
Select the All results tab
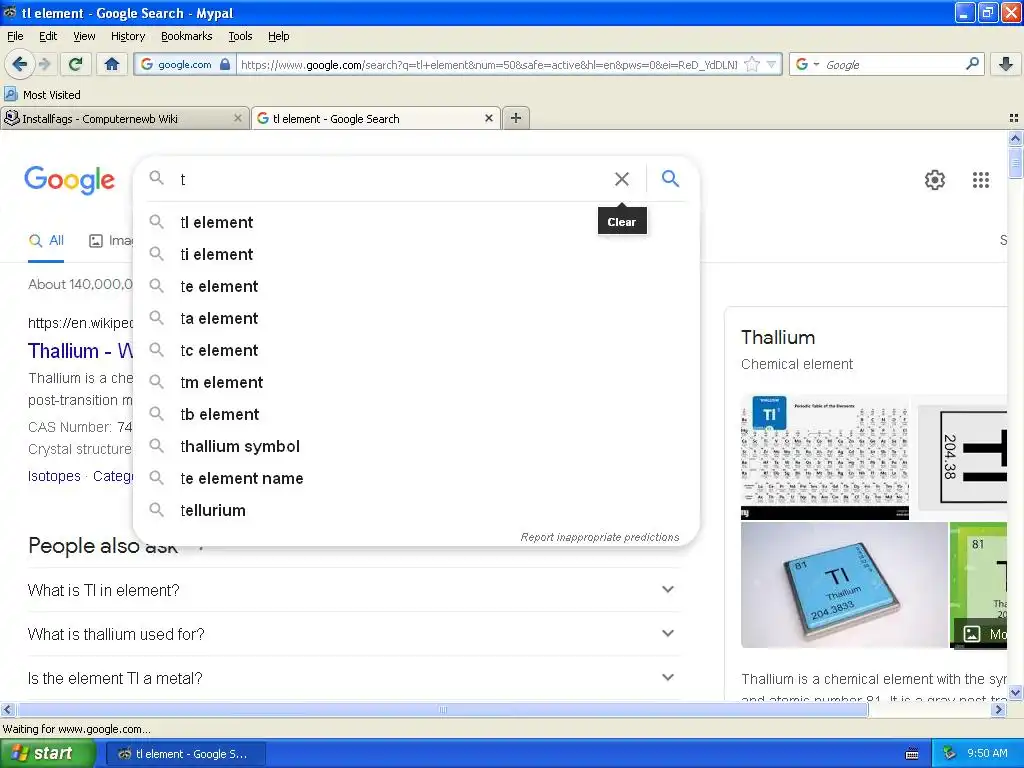coord(46,240)
